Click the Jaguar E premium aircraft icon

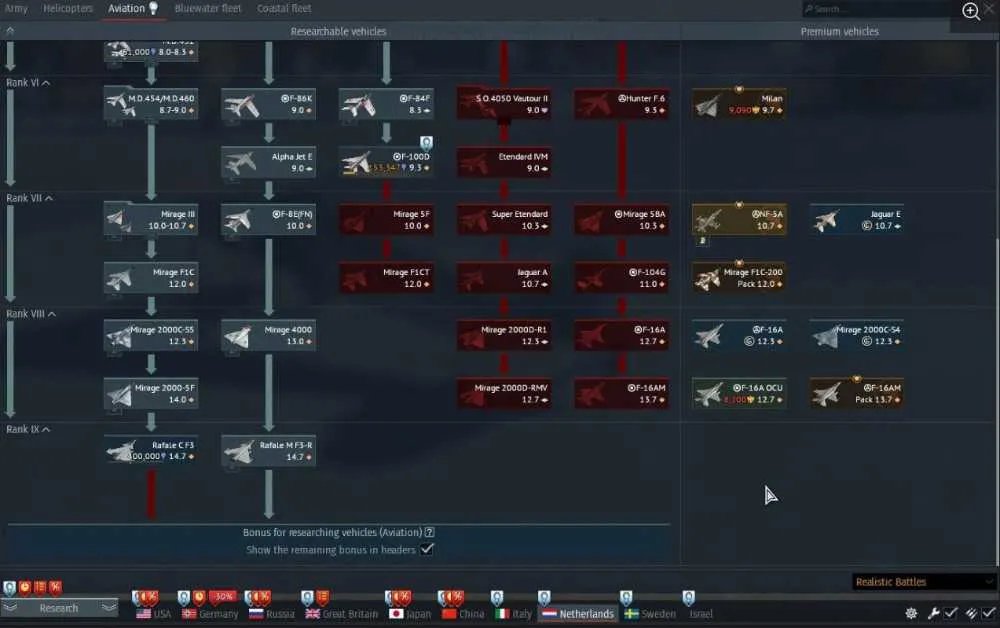[826, 221]
